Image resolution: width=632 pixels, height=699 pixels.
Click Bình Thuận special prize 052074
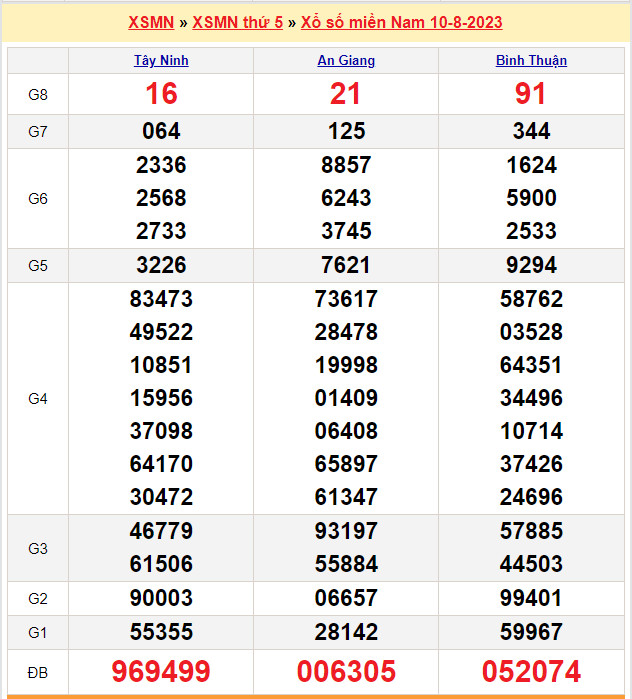coord(531,672)
